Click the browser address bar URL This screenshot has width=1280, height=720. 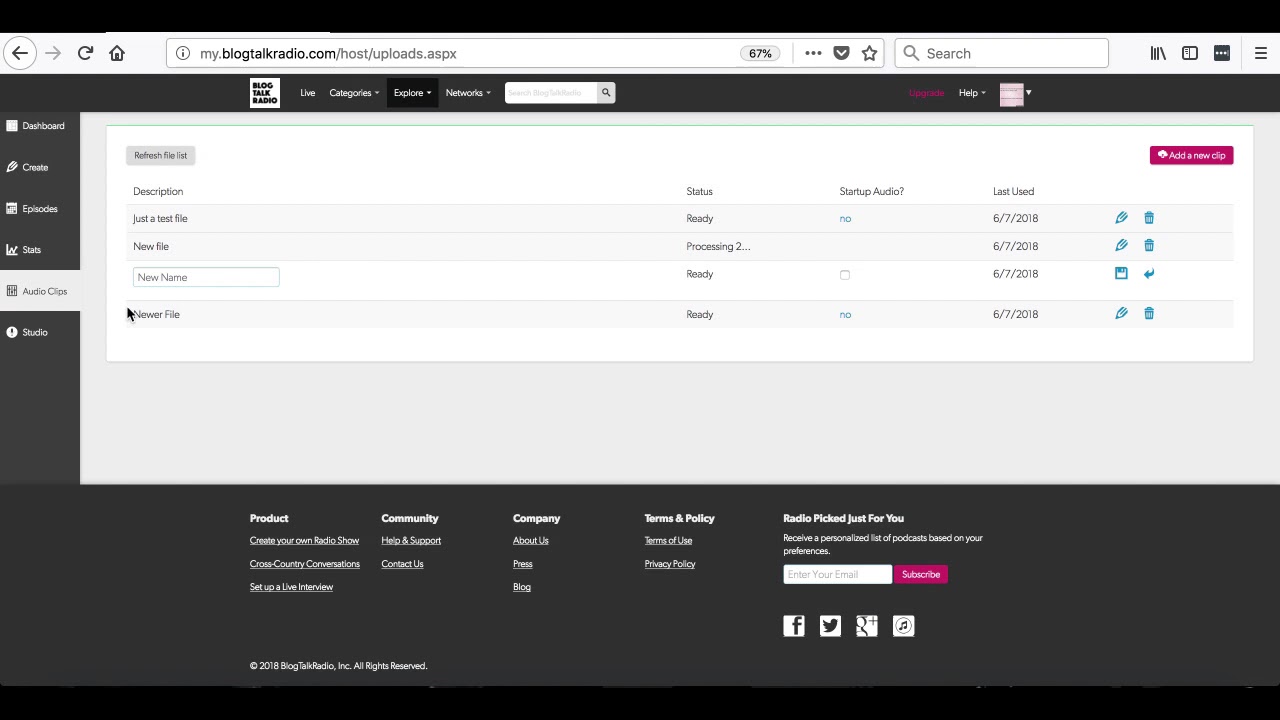328,53
